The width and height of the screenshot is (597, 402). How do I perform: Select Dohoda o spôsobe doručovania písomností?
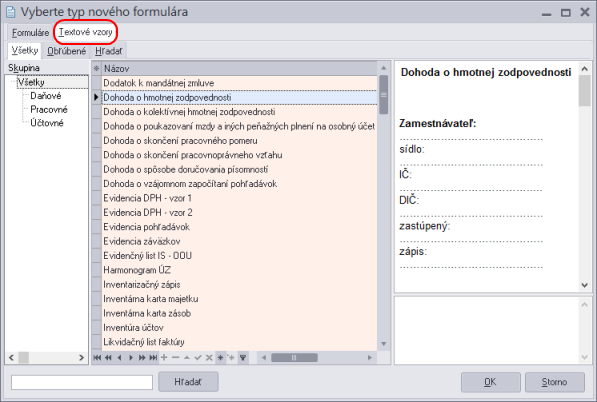point(240,169)
